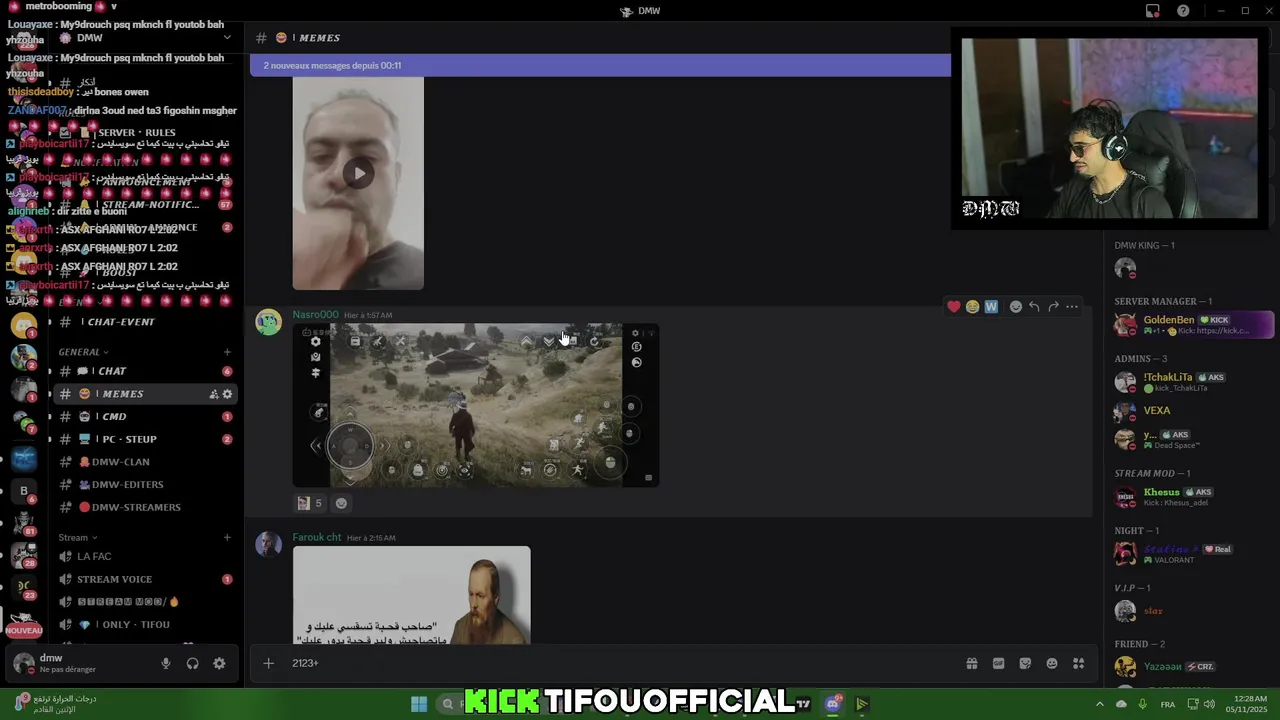Viewport: 1280px width, 720px height.
Task: Forward Nasro000's message
Action: tap(1053, 307)
